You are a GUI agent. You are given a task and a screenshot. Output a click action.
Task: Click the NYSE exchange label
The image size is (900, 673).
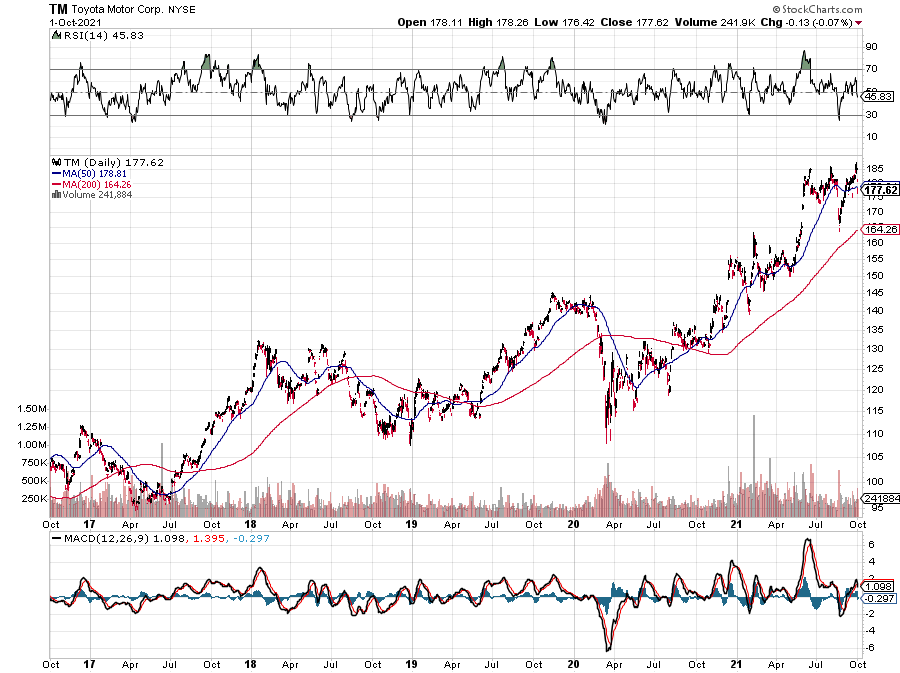(181, 10)
